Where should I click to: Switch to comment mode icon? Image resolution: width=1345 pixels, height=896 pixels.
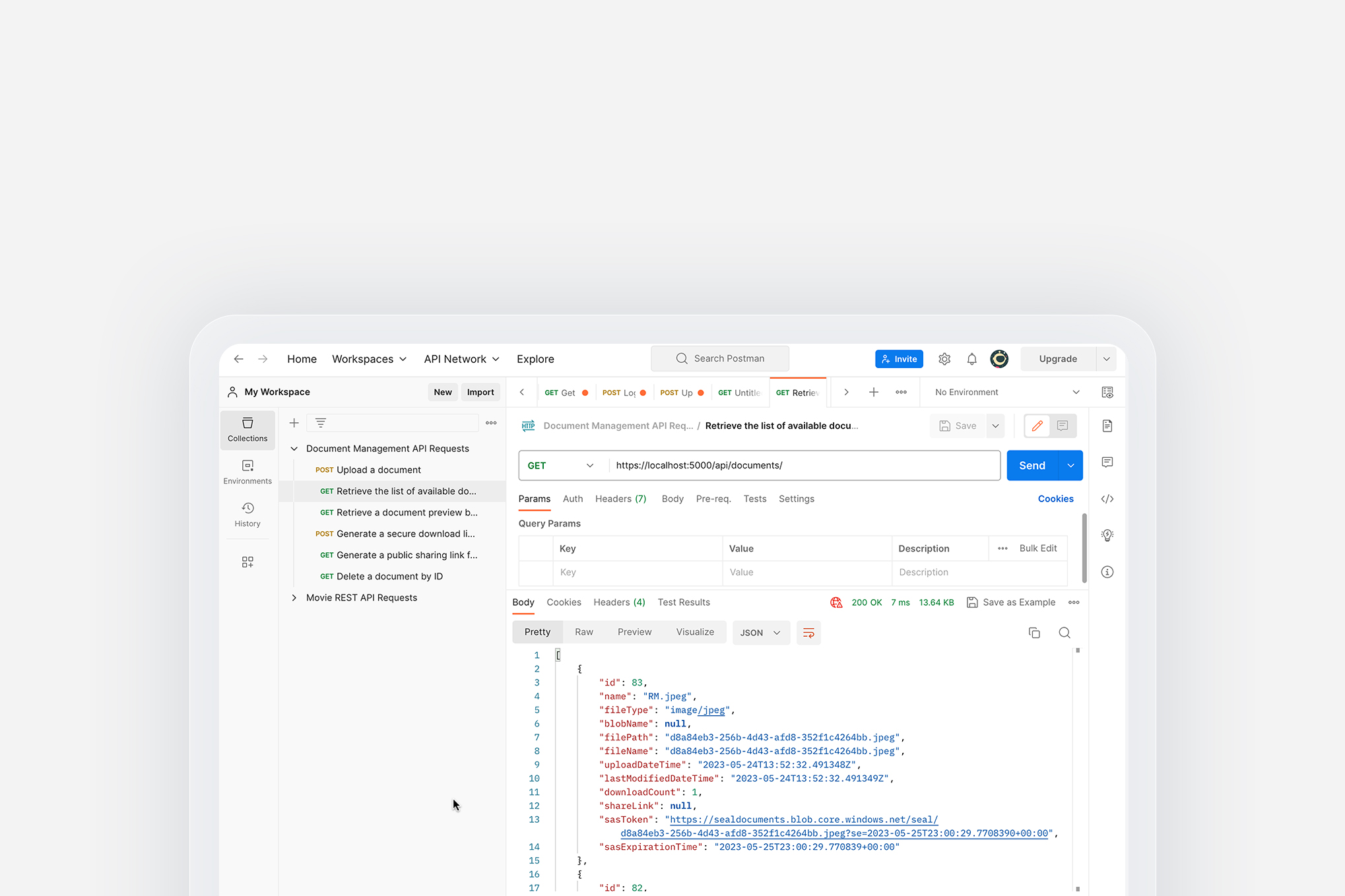(x=1063, y=426)
